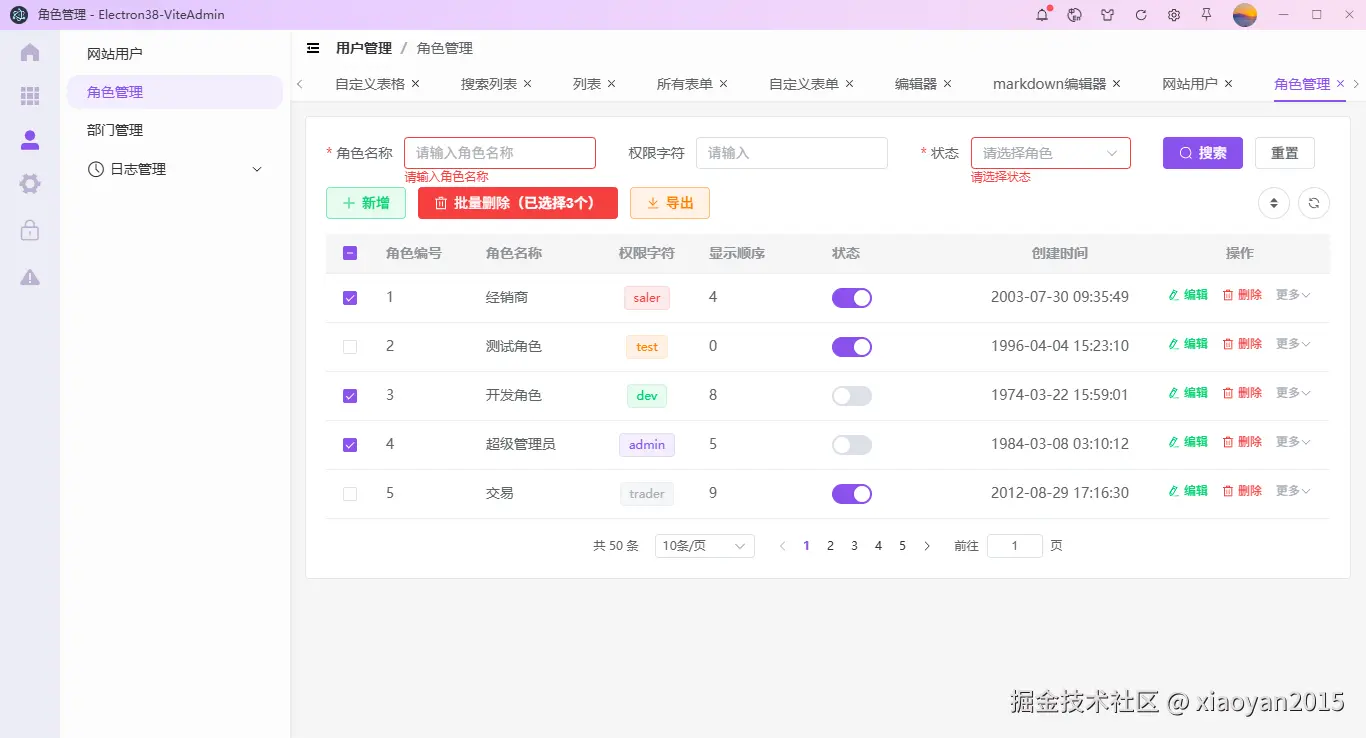Refresh the table with the circular refresh icon

tap(1313, 202)
